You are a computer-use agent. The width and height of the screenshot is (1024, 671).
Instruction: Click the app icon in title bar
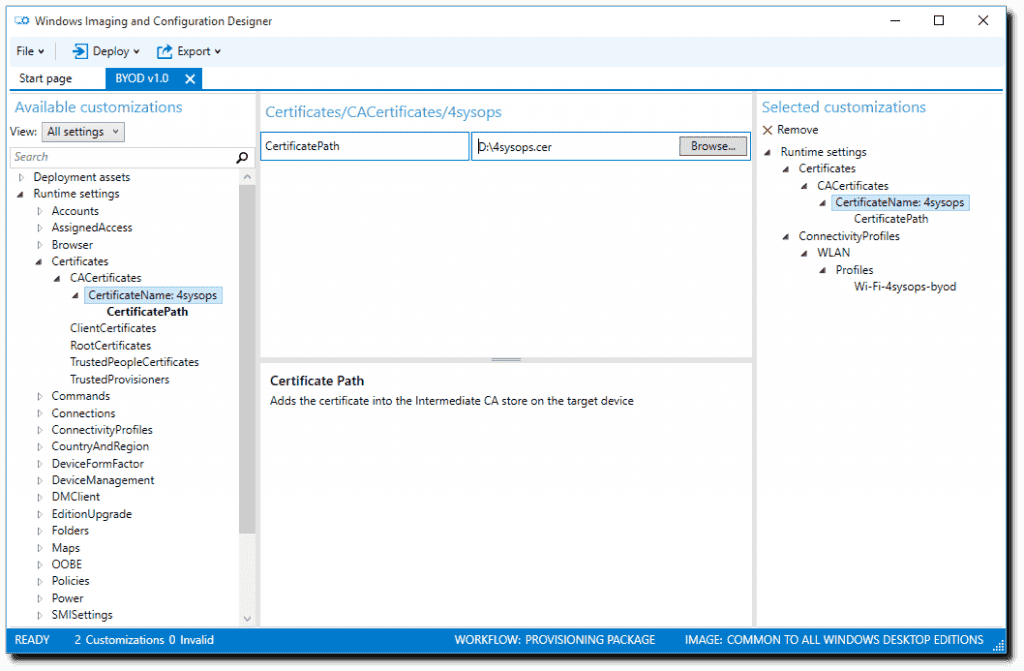pyautogui.click(x=22, y=21)
